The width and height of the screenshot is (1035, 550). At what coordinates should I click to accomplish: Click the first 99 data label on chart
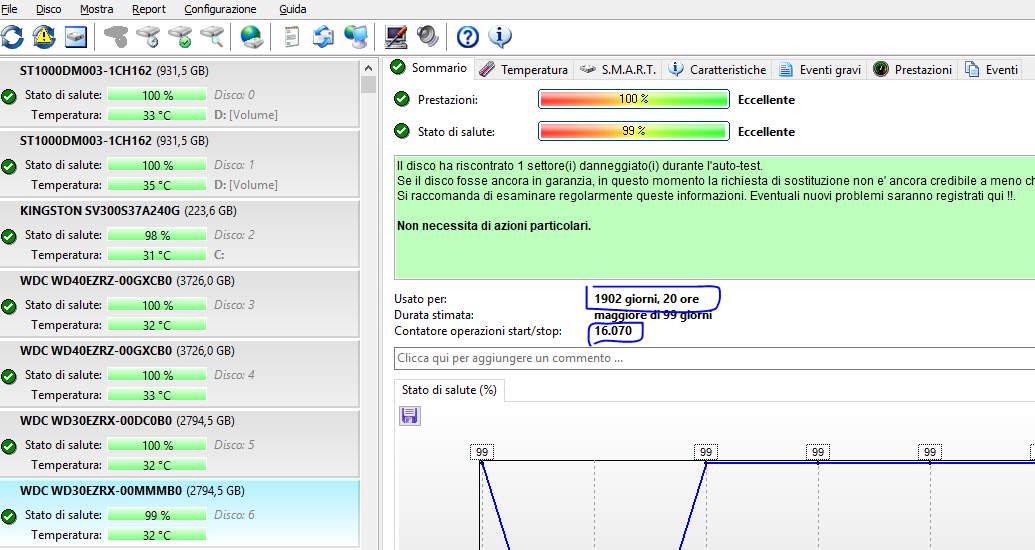[482, 452]
